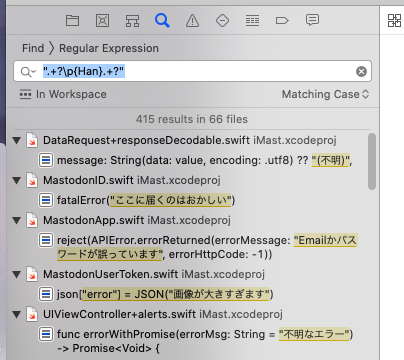Click the text-match icon on the fatalError row
This screenshot has width=404, height=360.
click(x=46, y=200)
